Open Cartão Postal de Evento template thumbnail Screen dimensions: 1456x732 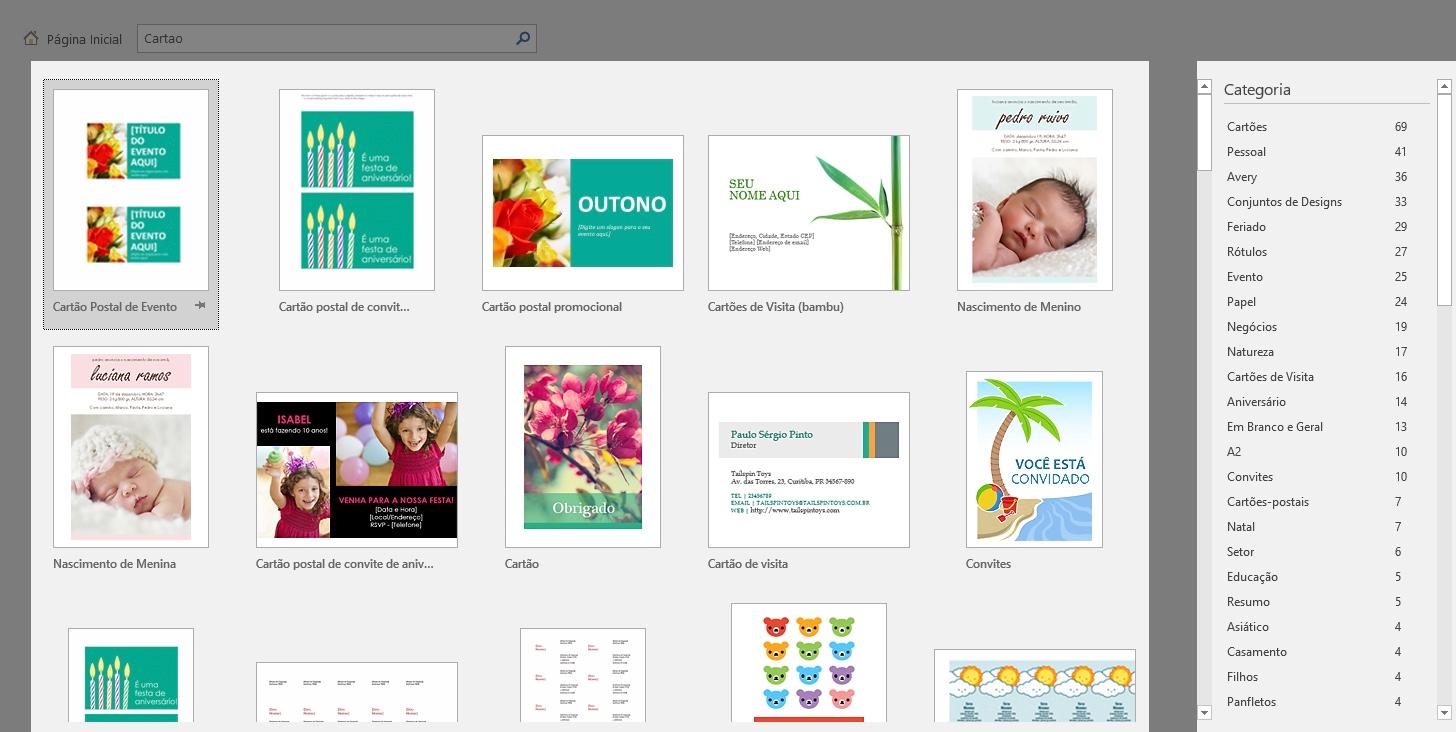click(131, 190)
